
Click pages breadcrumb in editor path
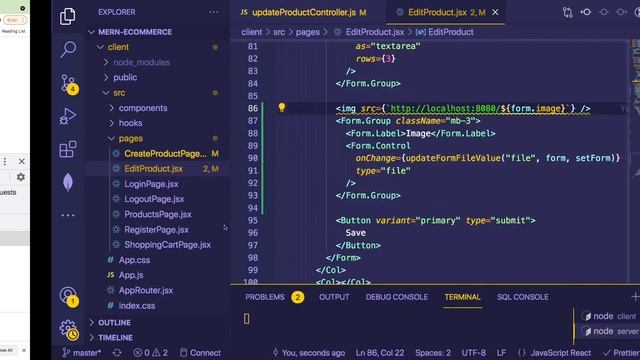point(308,32)
